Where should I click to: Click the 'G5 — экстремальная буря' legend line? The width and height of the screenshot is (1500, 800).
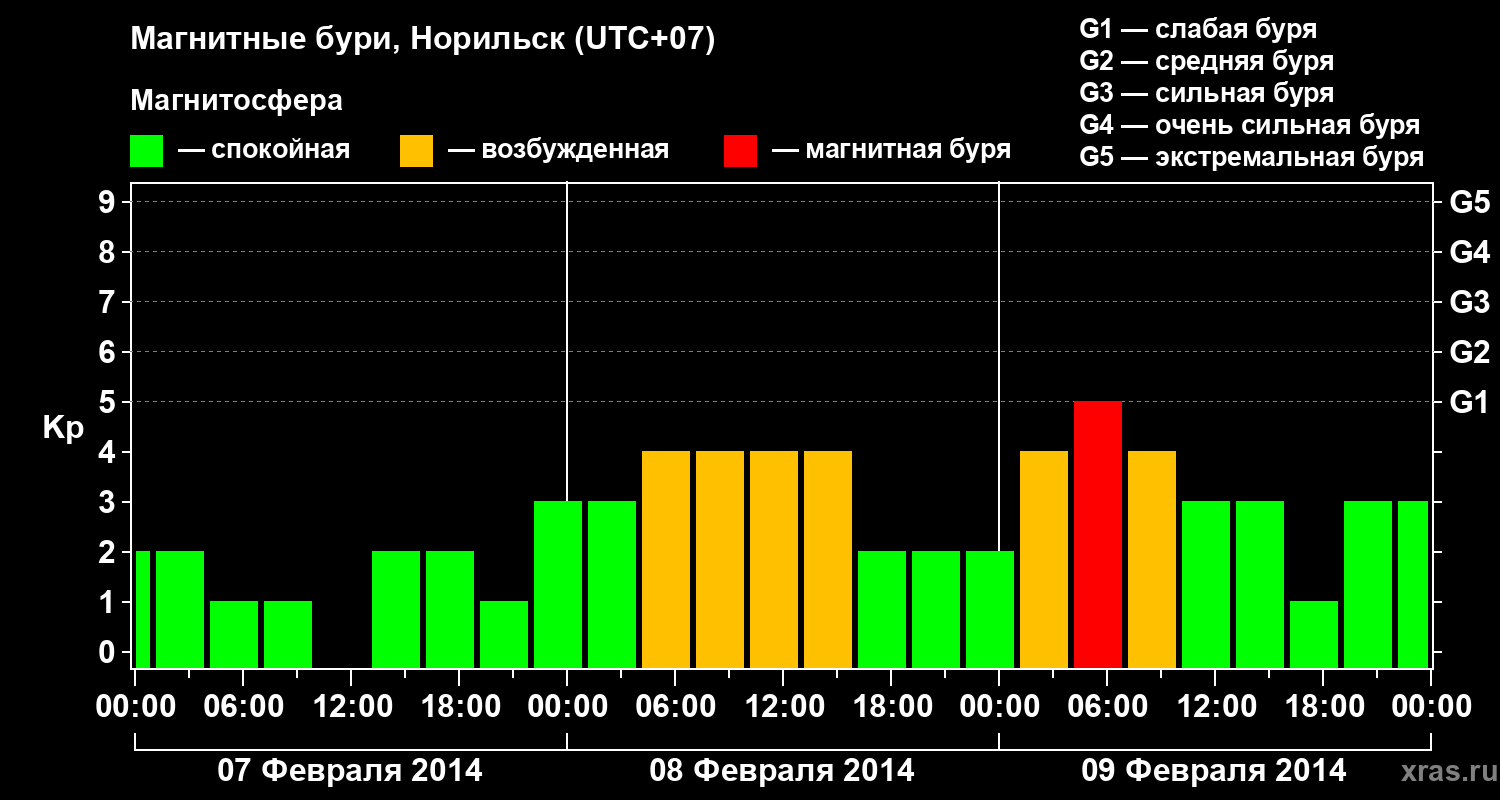pos(1252,157)
